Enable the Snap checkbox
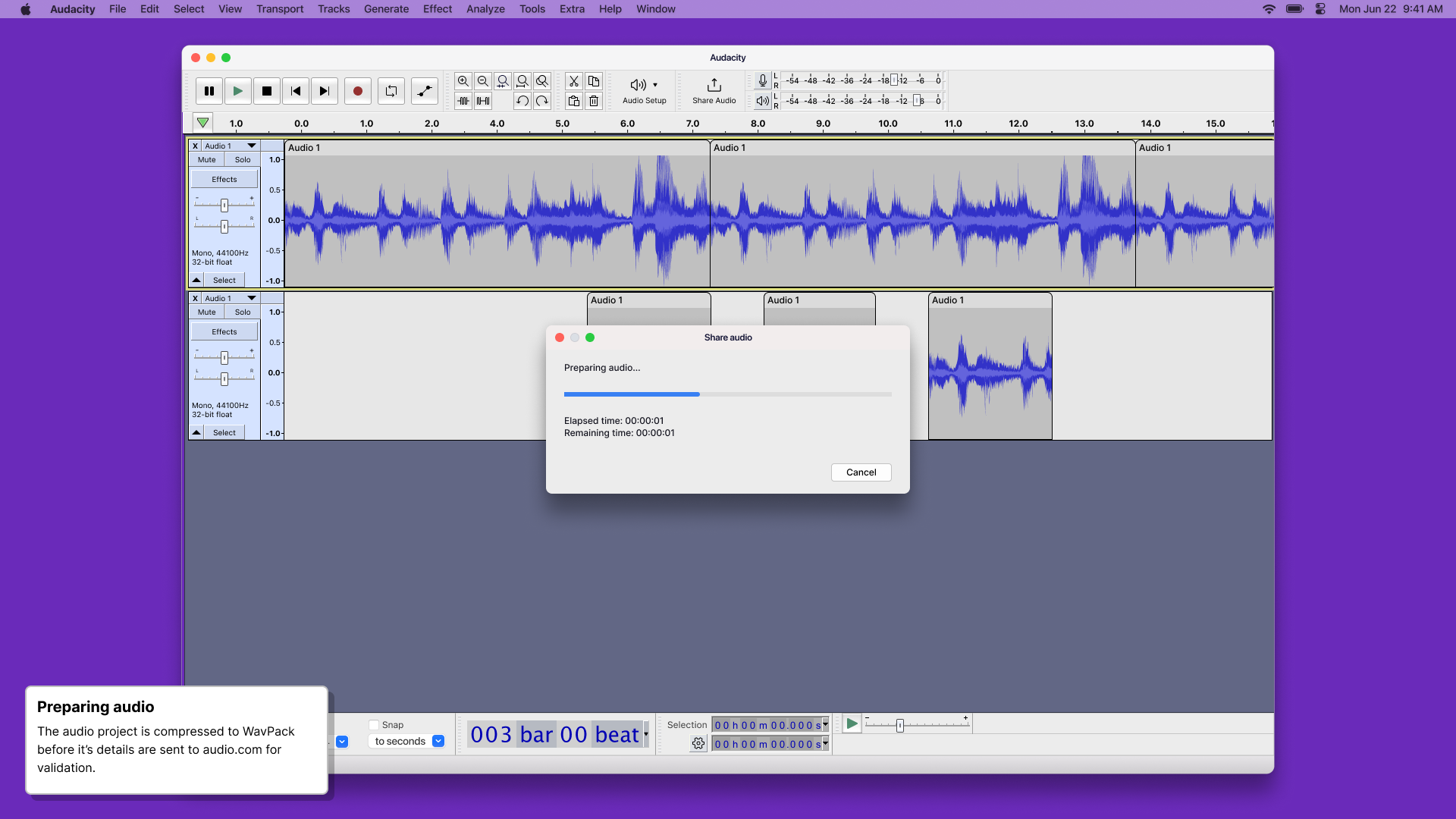The image size is (1456, 819). (x=375, y=724)
